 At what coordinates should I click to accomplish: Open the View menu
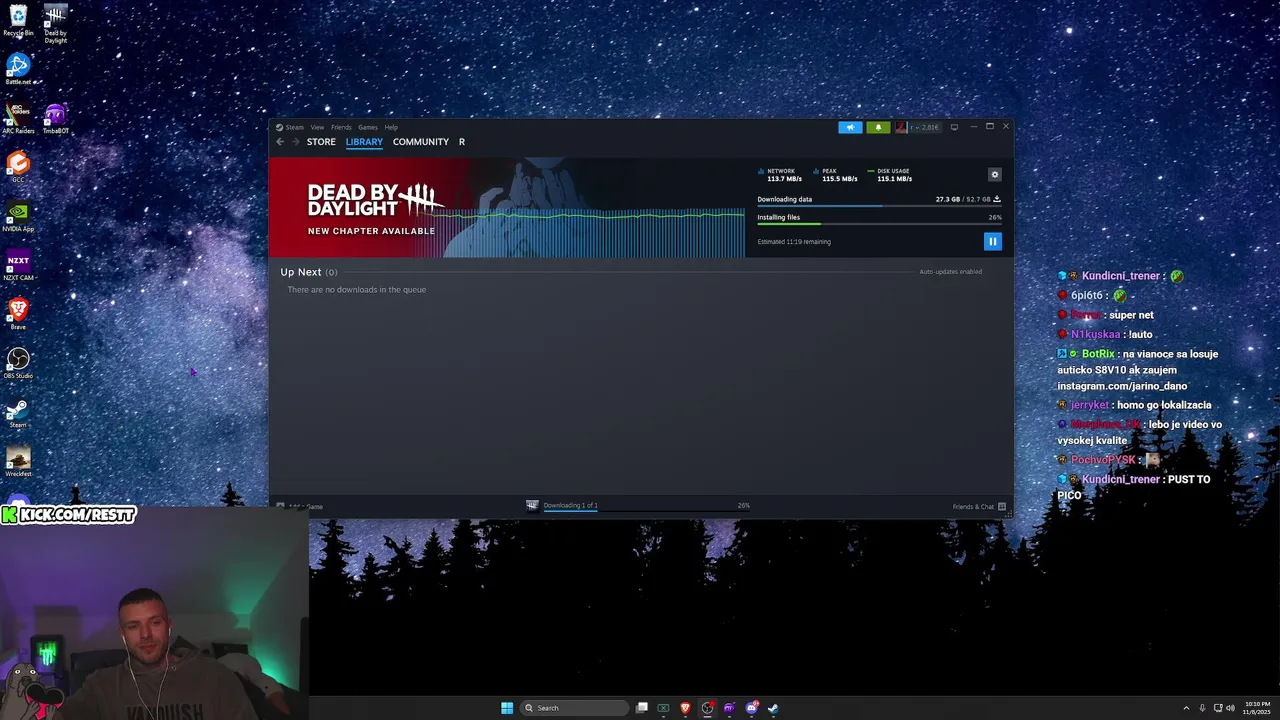(317, 127)
